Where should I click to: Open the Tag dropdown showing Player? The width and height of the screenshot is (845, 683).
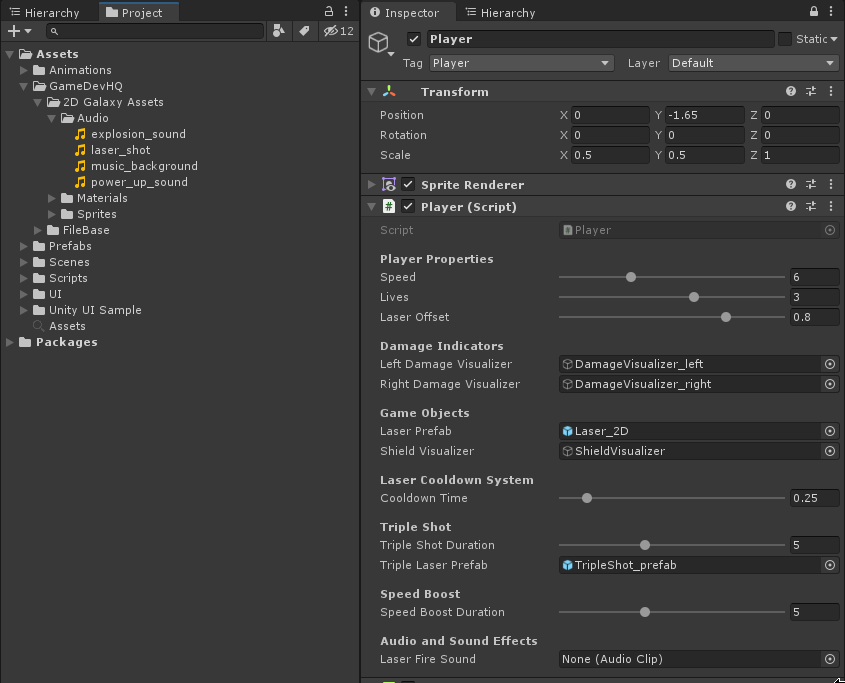point(521,63)
